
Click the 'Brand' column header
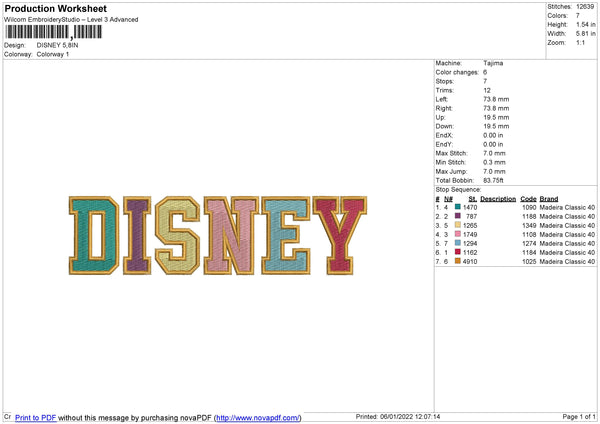(549, 199)
